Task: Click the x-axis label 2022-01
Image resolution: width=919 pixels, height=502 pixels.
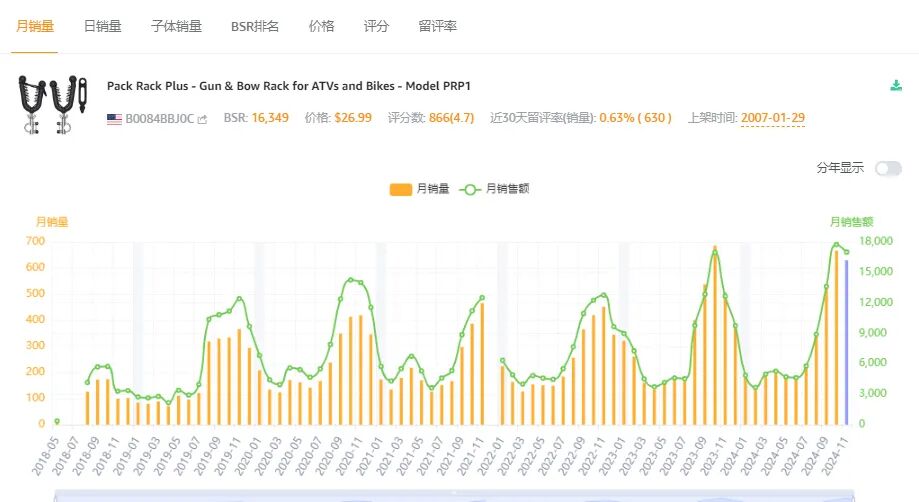Action: tap(492, 456)
